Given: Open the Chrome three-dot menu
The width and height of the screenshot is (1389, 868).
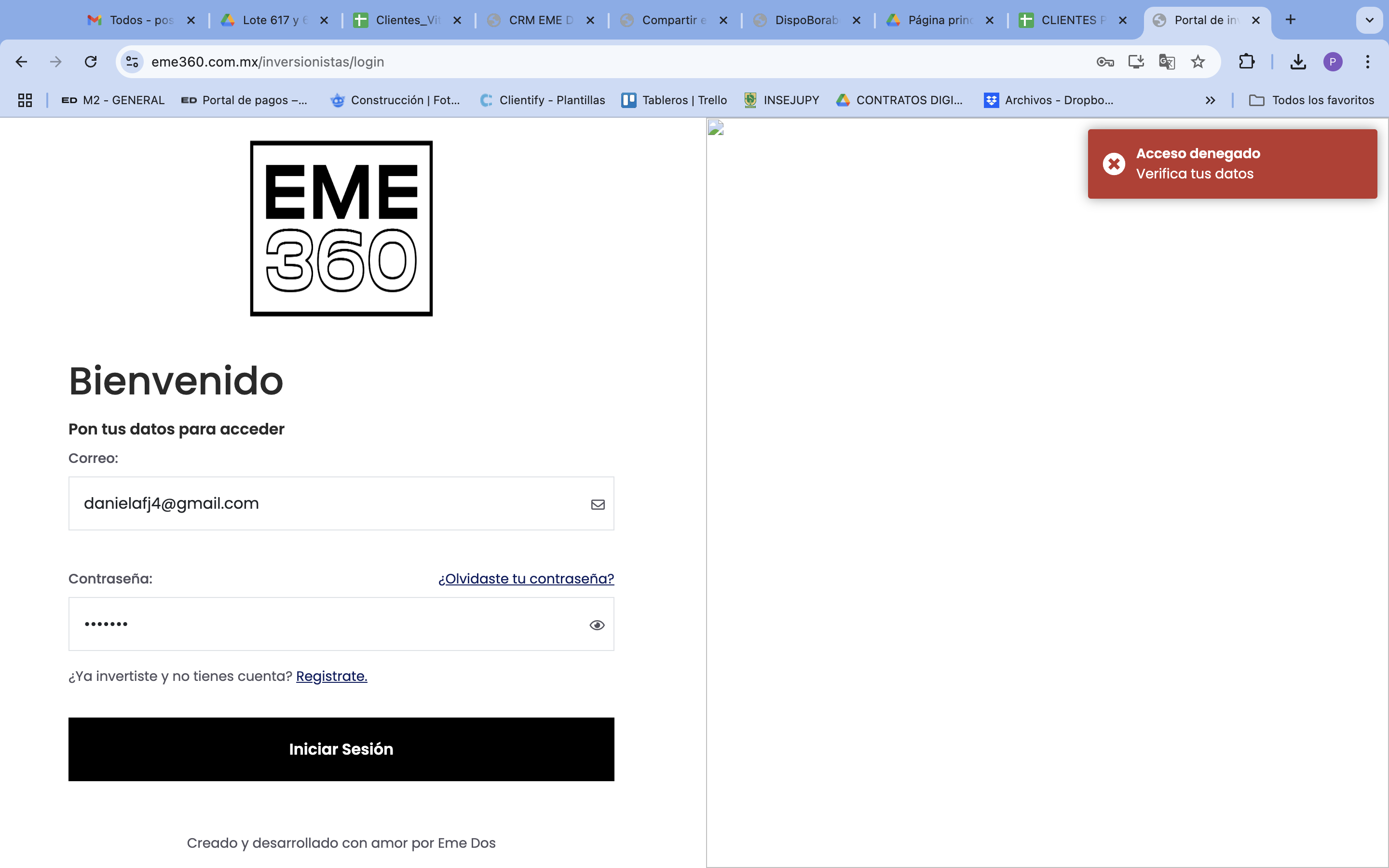Looking at the screenshot, I should click(1367, 61).
